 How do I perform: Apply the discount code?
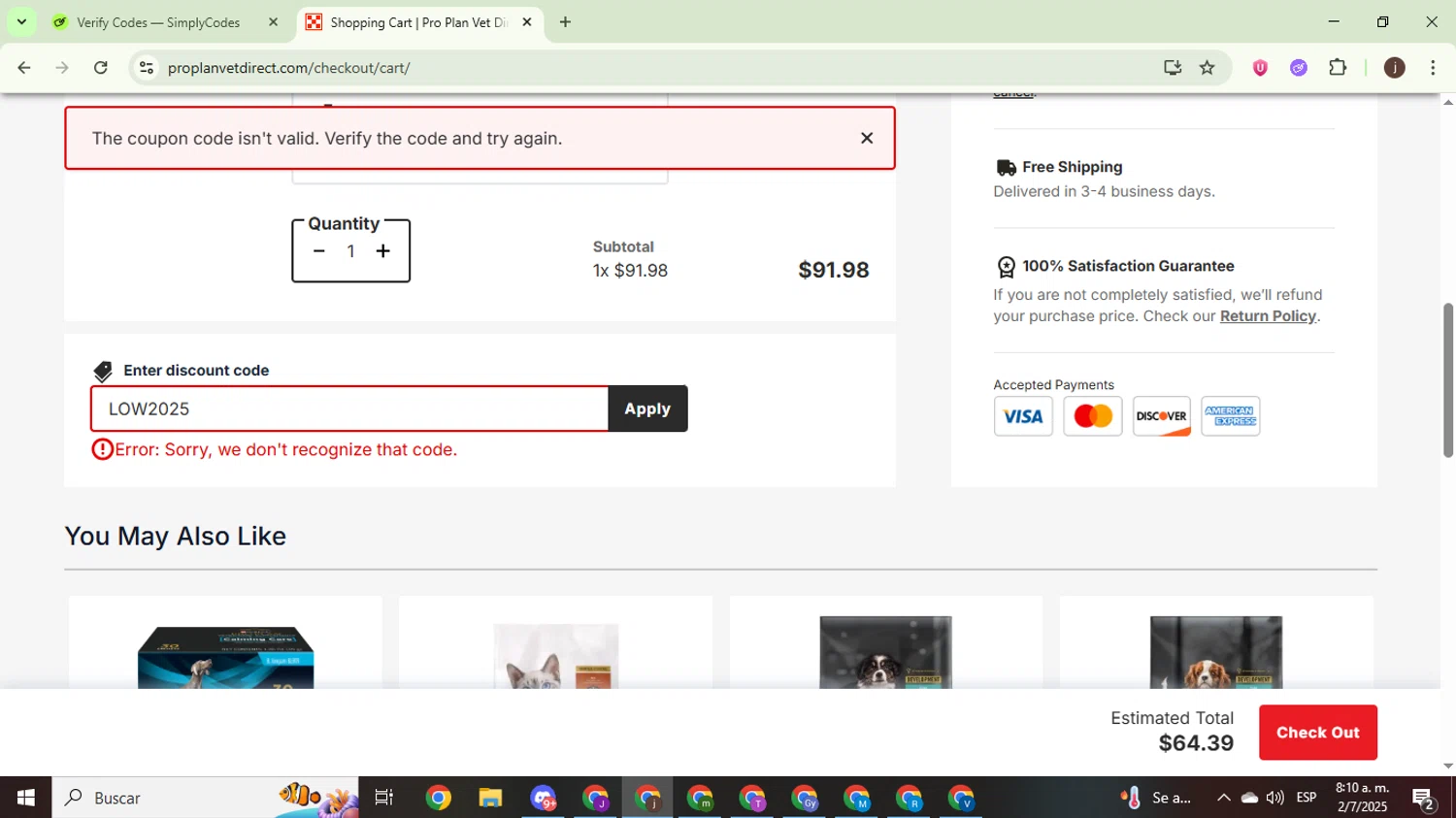pyautogui.click(x=647, y=409)
